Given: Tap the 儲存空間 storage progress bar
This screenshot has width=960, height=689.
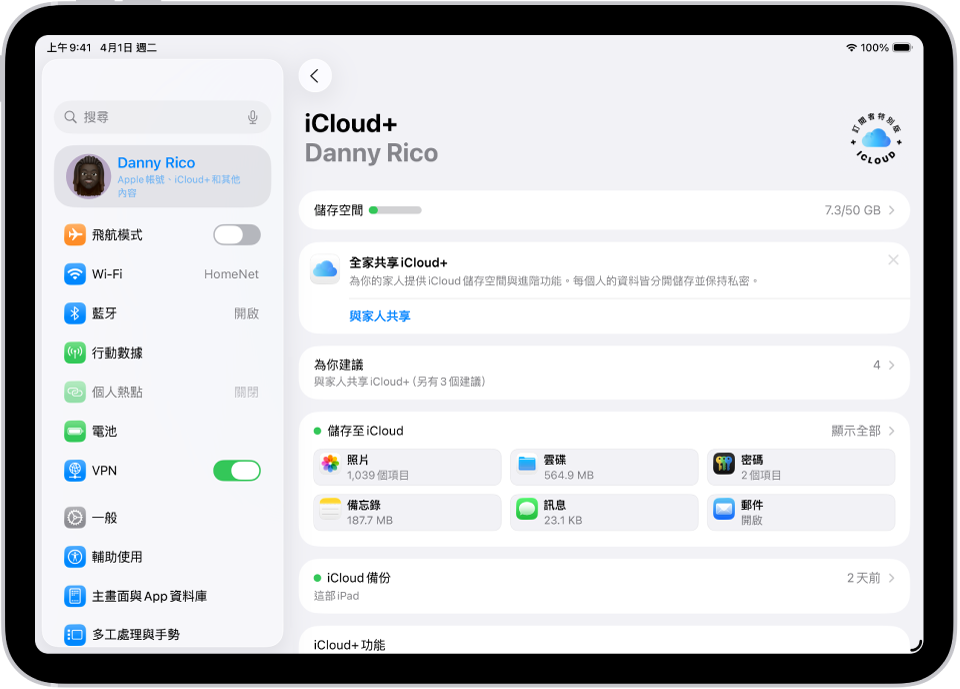Looking at the screenshot, I should tap(604, 210).
